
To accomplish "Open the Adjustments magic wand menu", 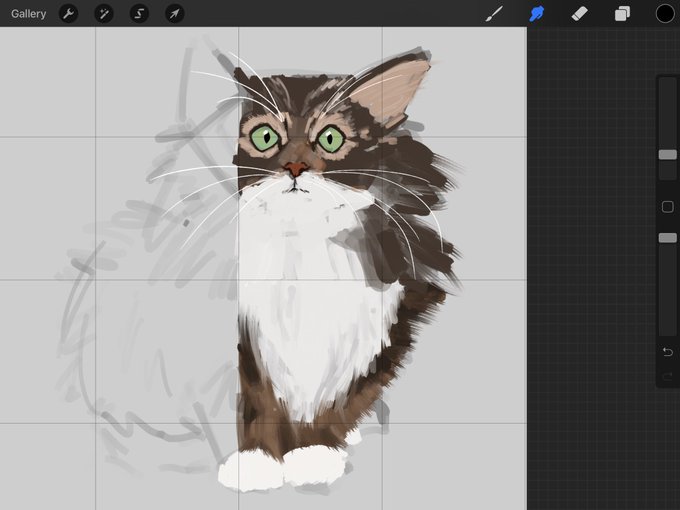I will coord(104,14).
